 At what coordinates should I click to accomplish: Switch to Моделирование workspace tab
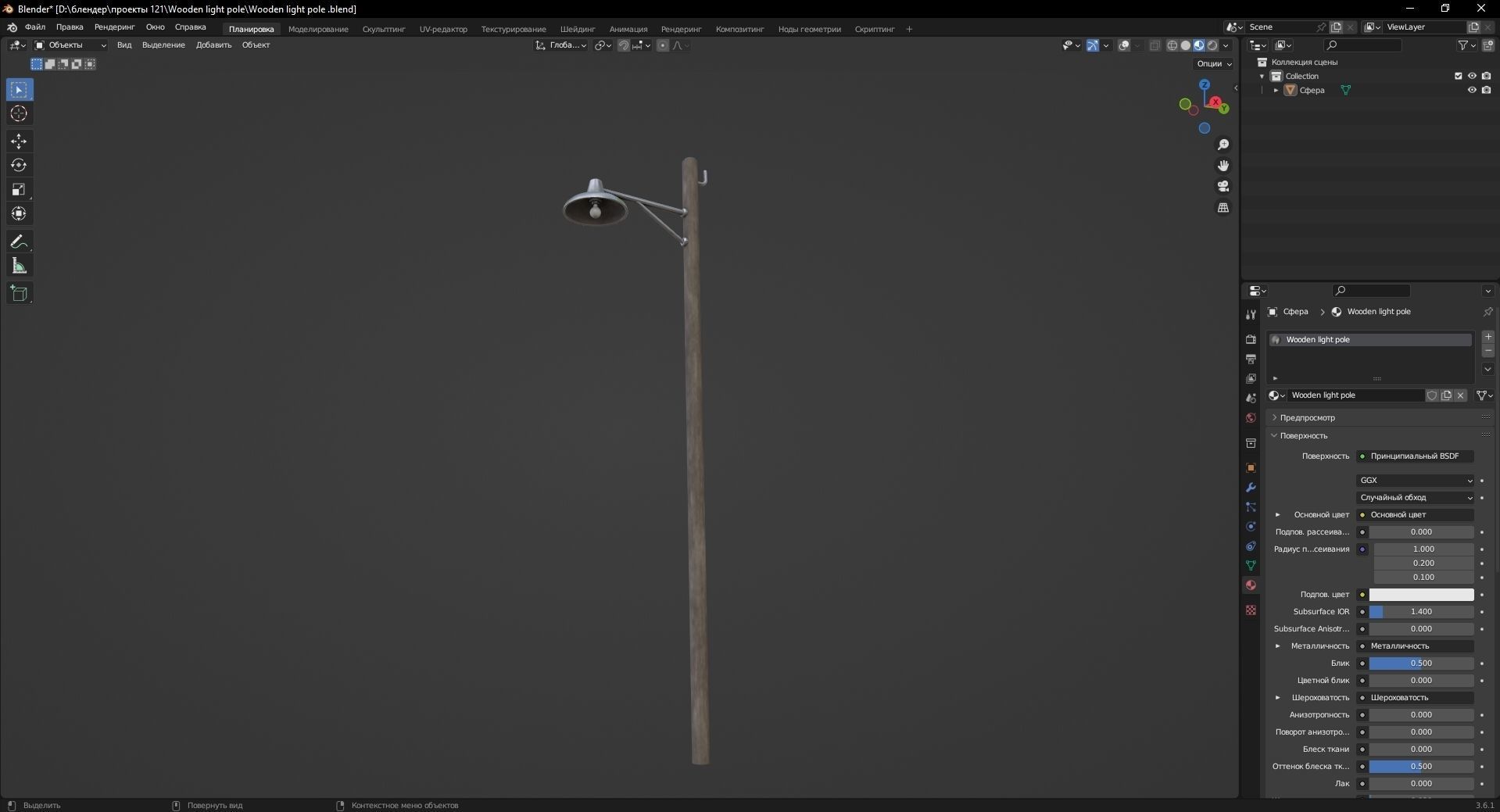318,29
